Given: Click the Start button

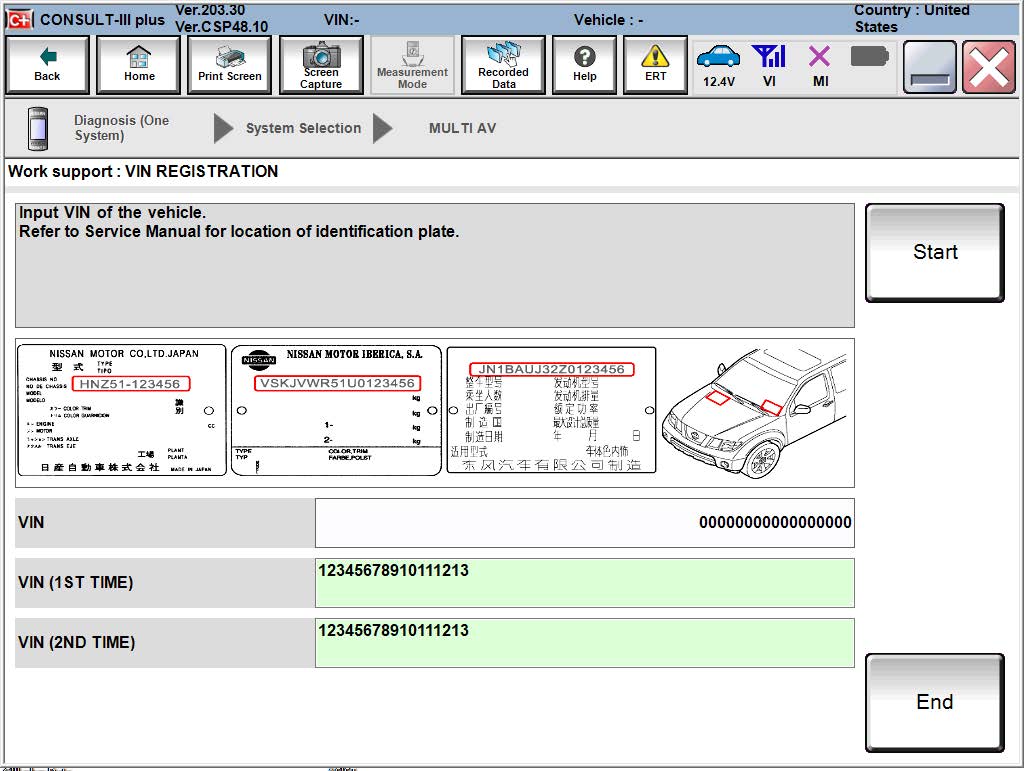Looking at the screenshot, I should click(934, 253).
